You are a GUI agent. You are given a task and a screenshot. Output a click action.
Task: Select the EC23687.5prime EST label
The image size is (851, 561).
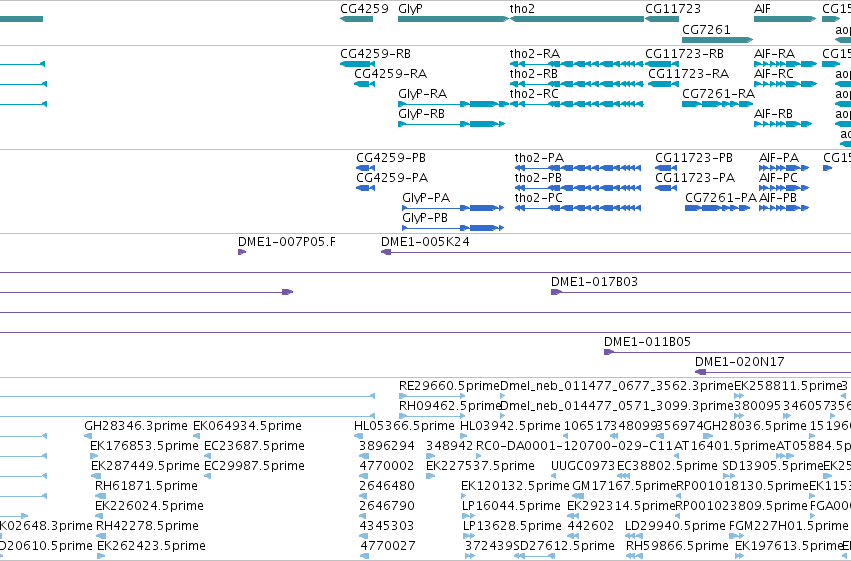point(254,446)
